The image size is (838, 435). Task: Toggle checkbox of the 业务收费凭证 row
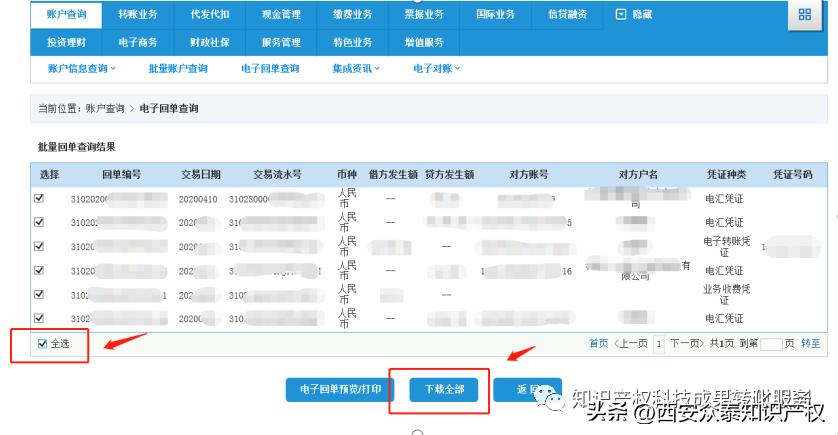(x=39, y=294)
